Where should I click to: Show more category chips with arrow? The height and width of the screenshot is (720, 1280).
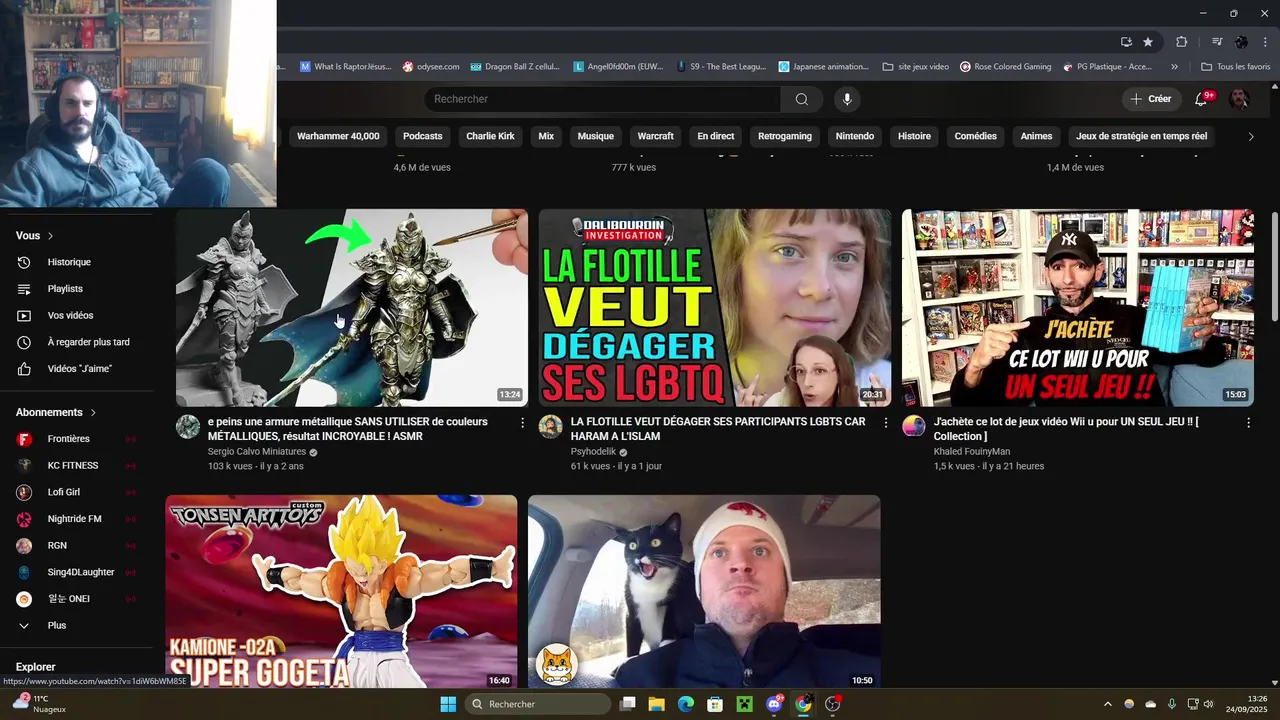point(1250,137)
